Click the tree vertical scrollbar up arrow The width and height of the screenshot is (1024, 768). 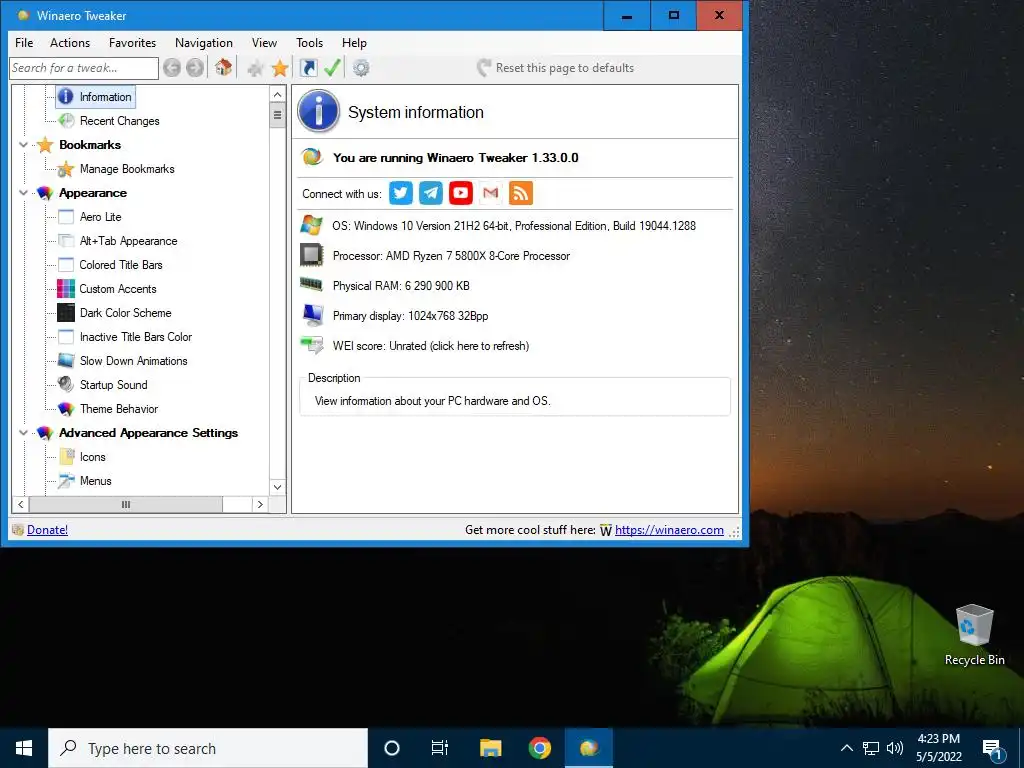tap(278, 95)
